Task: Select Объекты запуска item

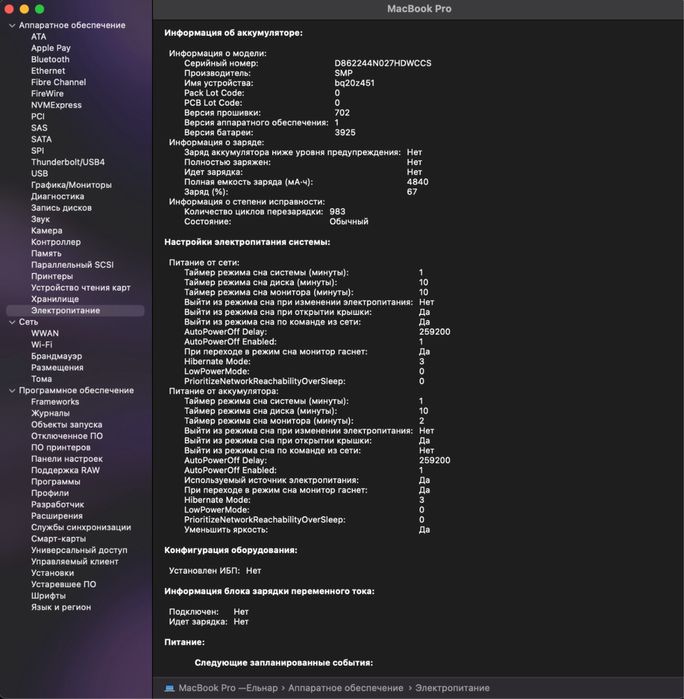Action: click(x=66, y=425)
